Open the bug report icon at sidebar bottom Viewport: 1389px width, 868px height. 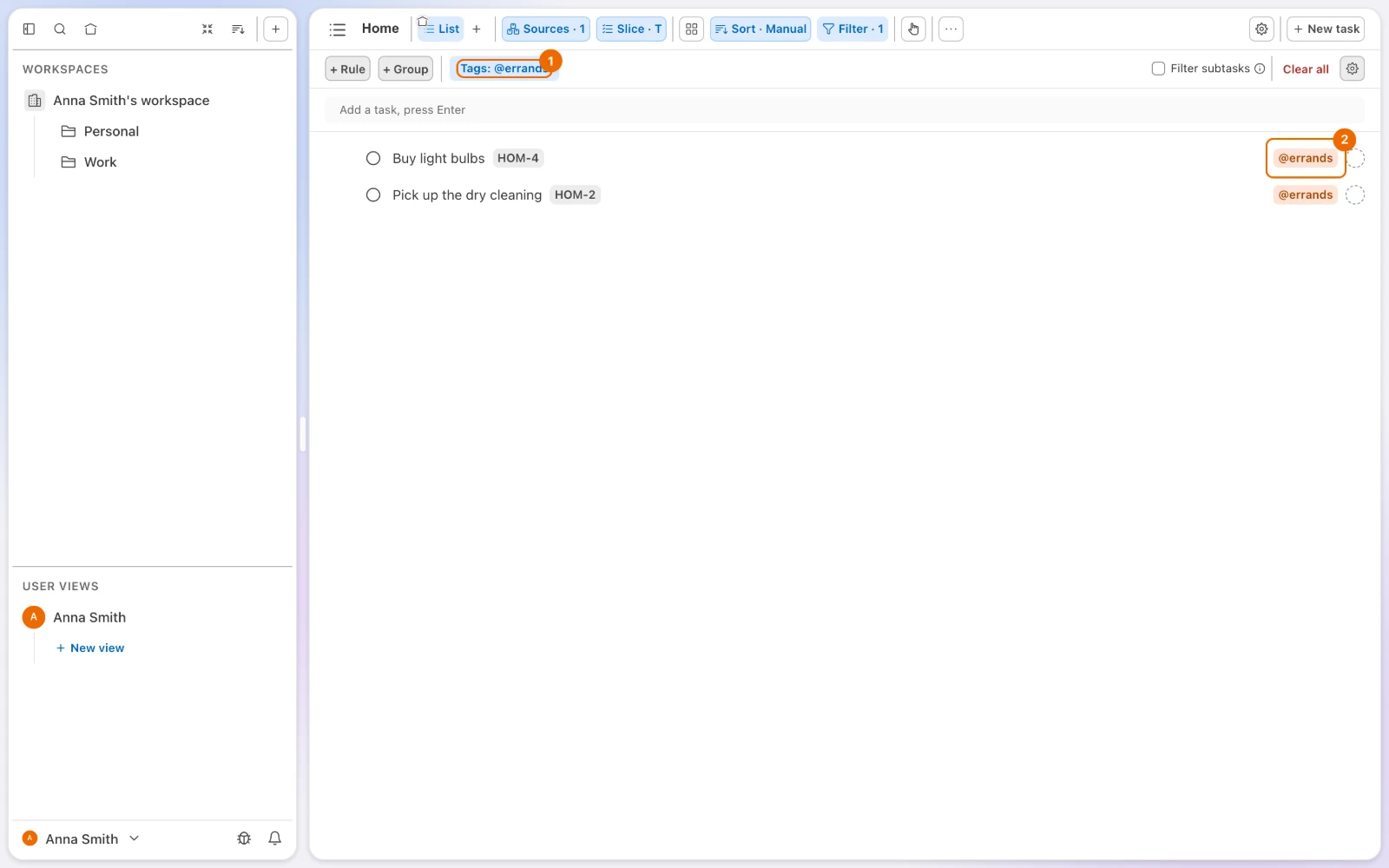(244, 838)
